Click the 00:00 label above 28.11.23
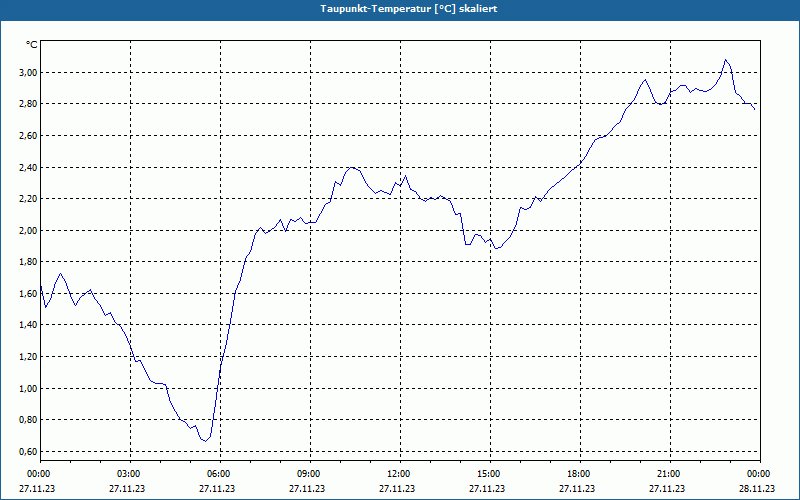 (759, 474)
